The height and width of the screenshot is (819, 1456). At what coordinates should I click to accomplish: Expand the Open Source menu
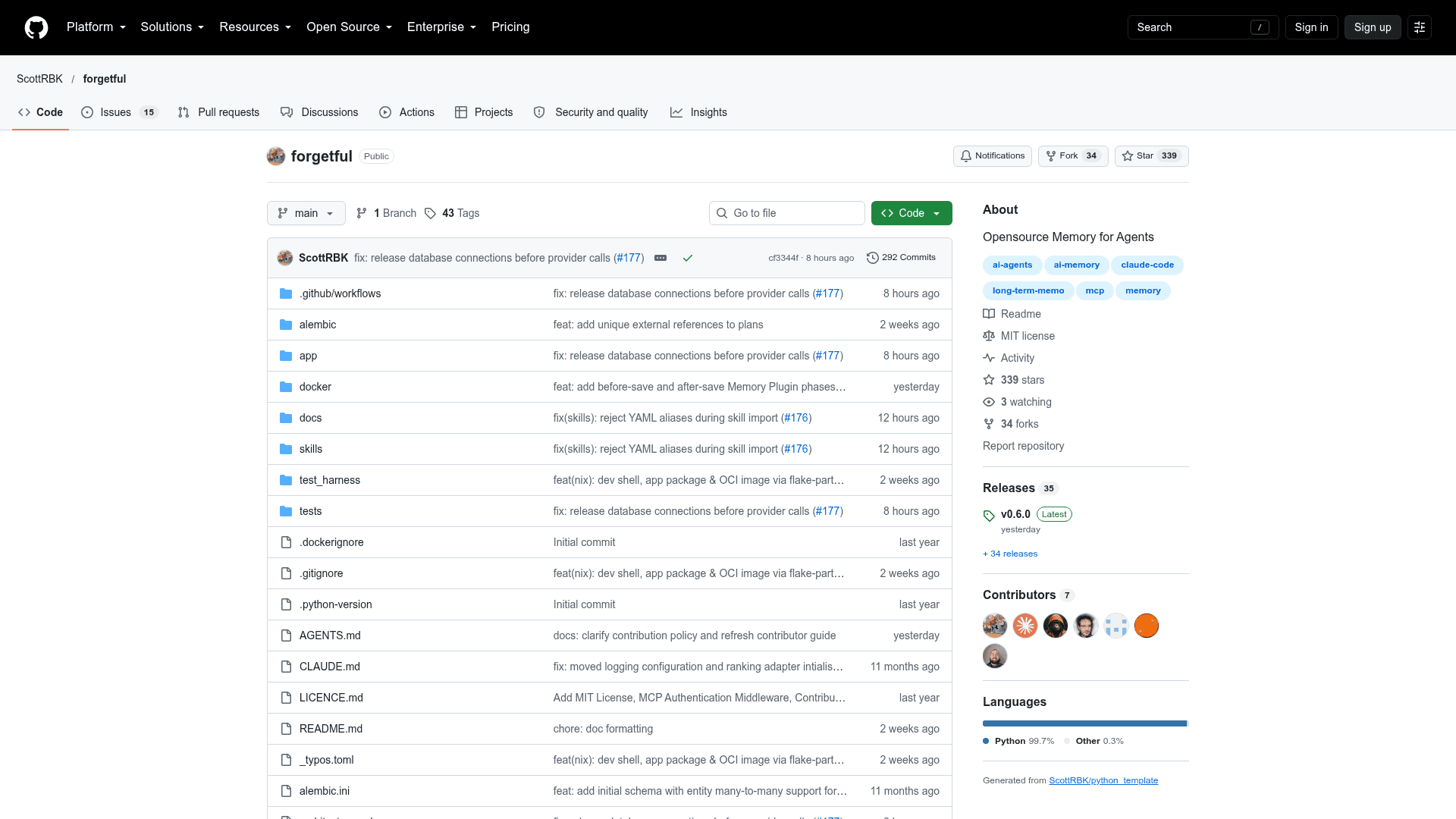350,27
